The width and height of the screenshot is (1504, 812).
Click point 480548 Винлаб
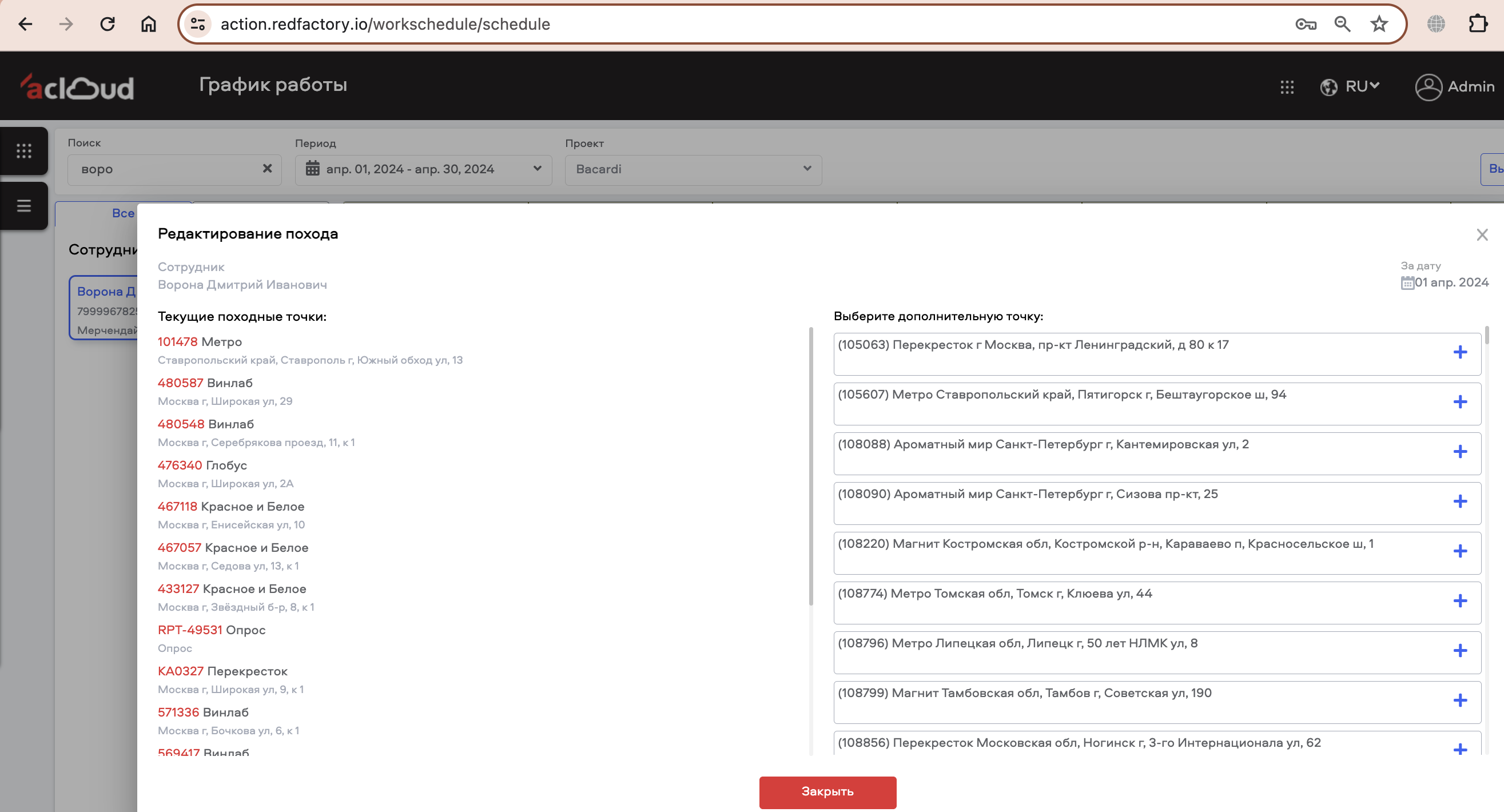coord(205,424)
